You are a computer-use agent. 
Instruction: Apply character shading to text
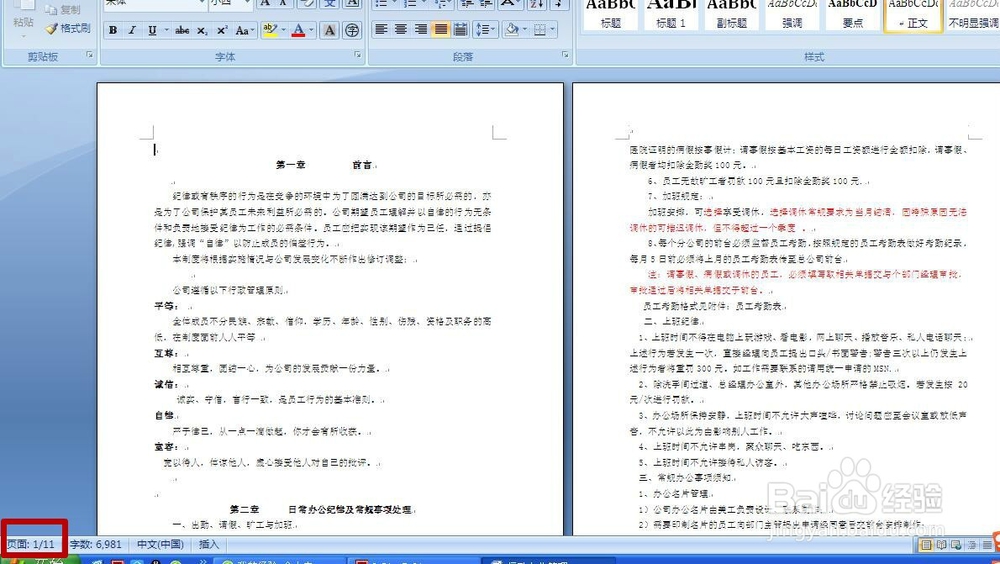[329, 30]
